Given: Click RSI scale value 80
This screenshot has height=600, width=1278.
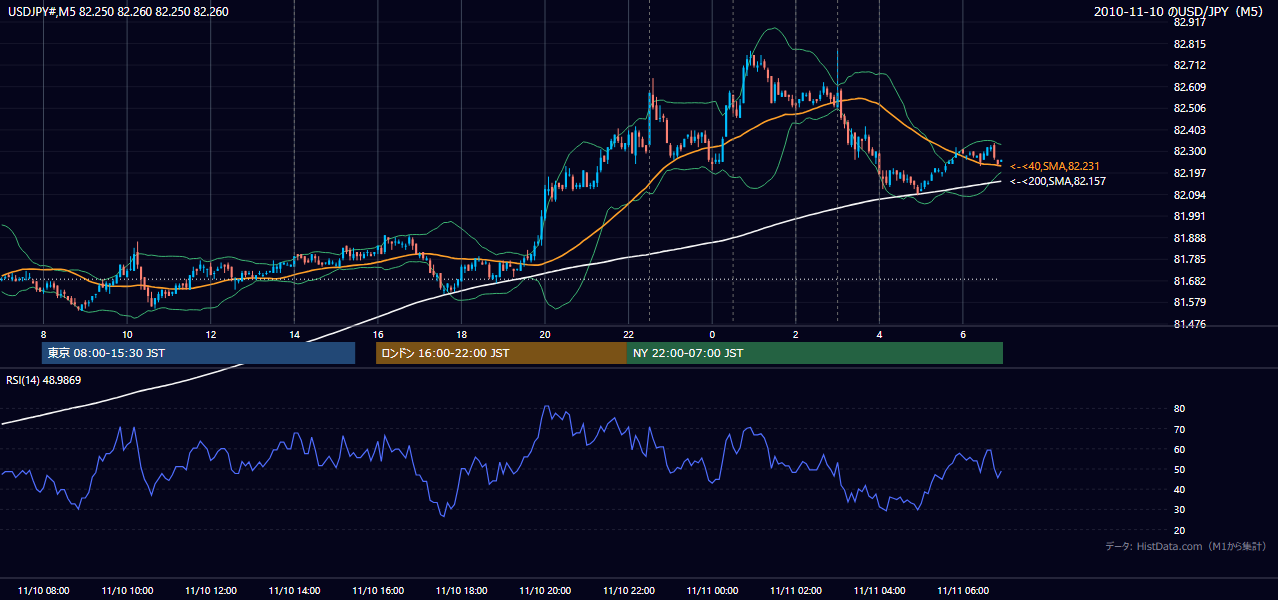Looking at the screenshot, I should click(x=1179, y=409).
